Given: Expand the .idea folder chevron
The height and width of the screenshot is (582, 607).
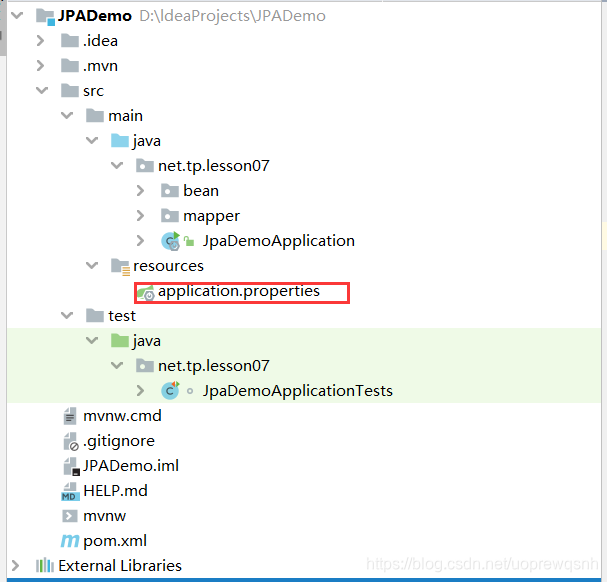Looking at the screenshot, I should tap(40, 41).
